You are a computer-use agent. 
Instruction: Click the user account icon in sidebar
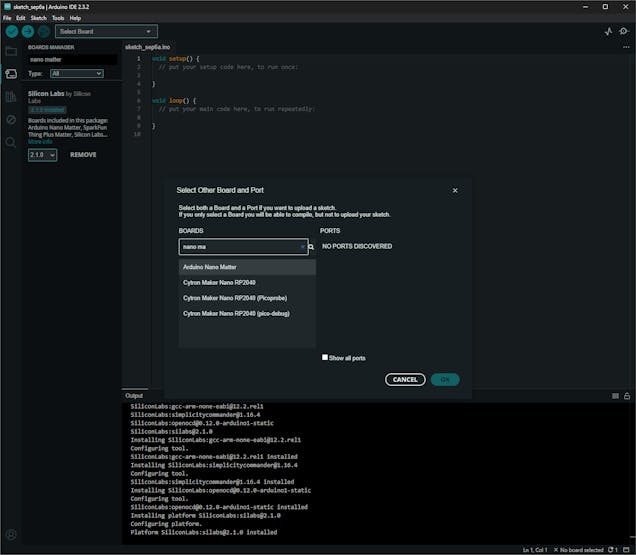point(11,535)
